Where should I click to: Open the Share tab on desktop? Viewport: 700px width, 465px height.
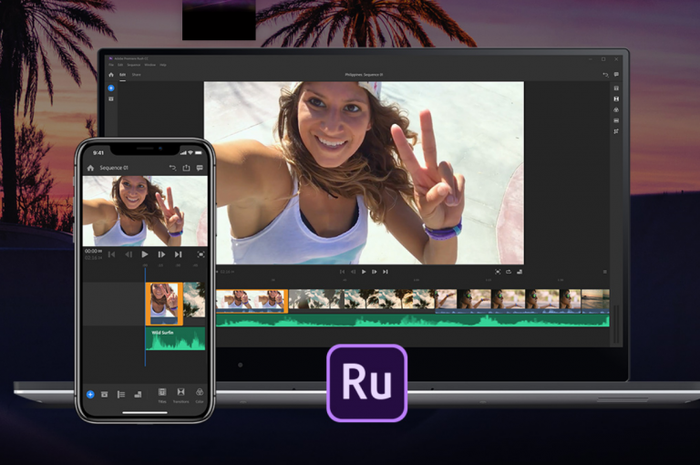136,75
